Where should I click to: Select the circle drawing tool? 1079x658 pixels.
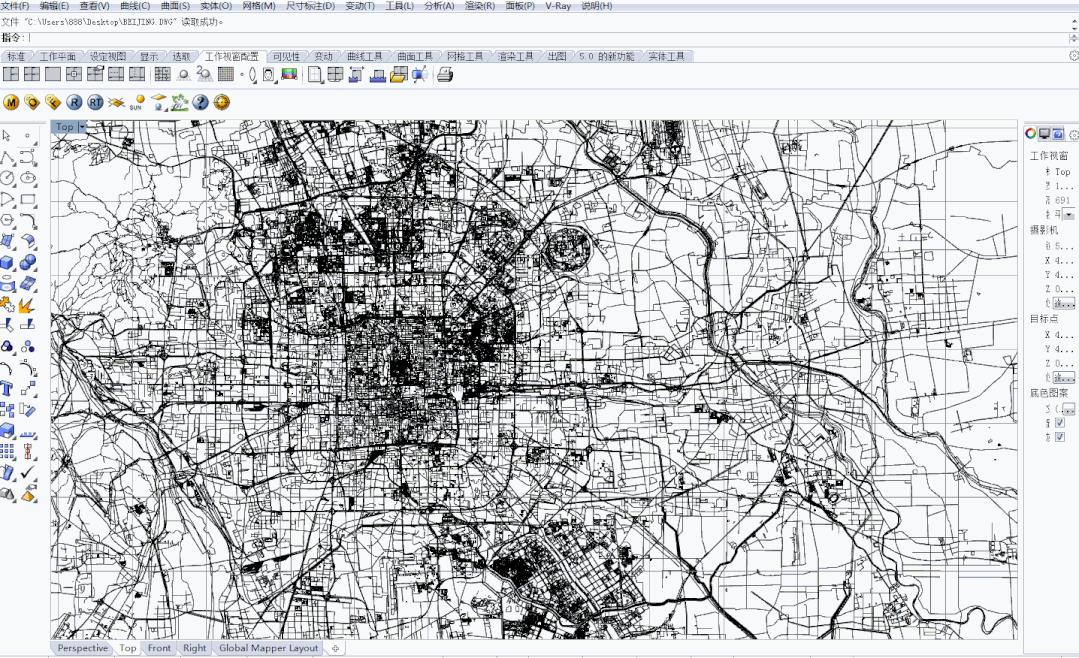[x=8, y=178]
